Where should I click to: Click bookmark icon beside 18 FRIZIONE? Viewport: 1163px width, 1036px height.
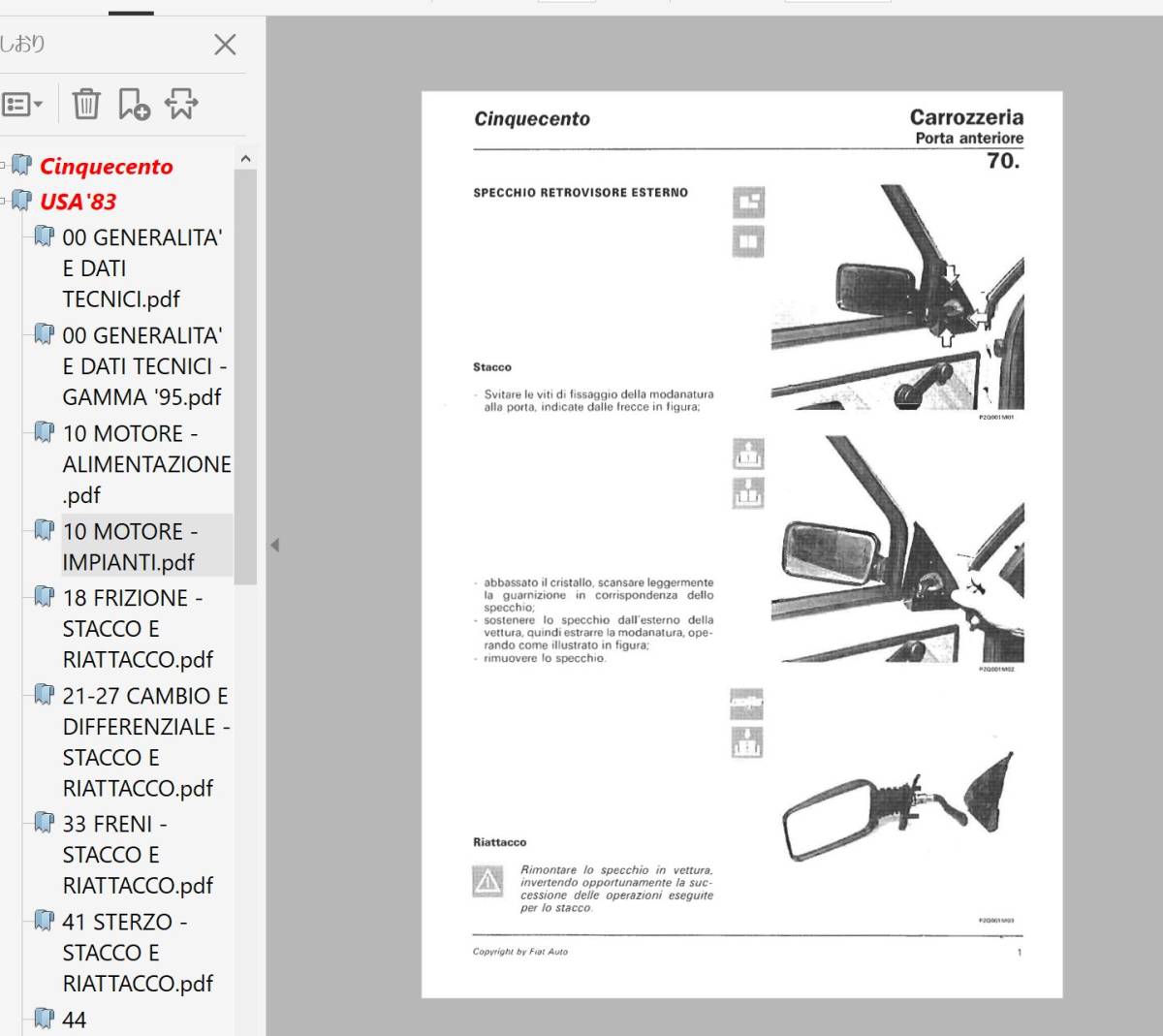[45, 596]
